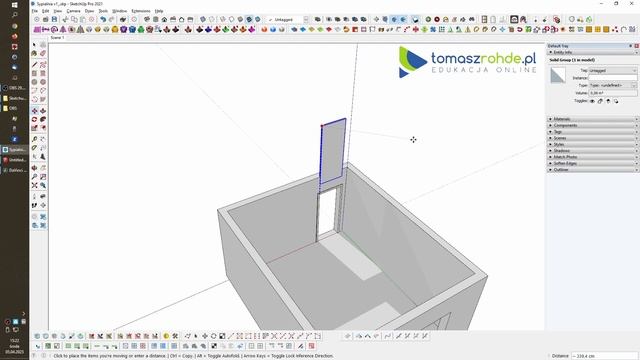The height and width of the screenshot is (360, 640).
Task: Open the Type undefined dropdown
Action: pyautogui.click(x=612, y=85)
